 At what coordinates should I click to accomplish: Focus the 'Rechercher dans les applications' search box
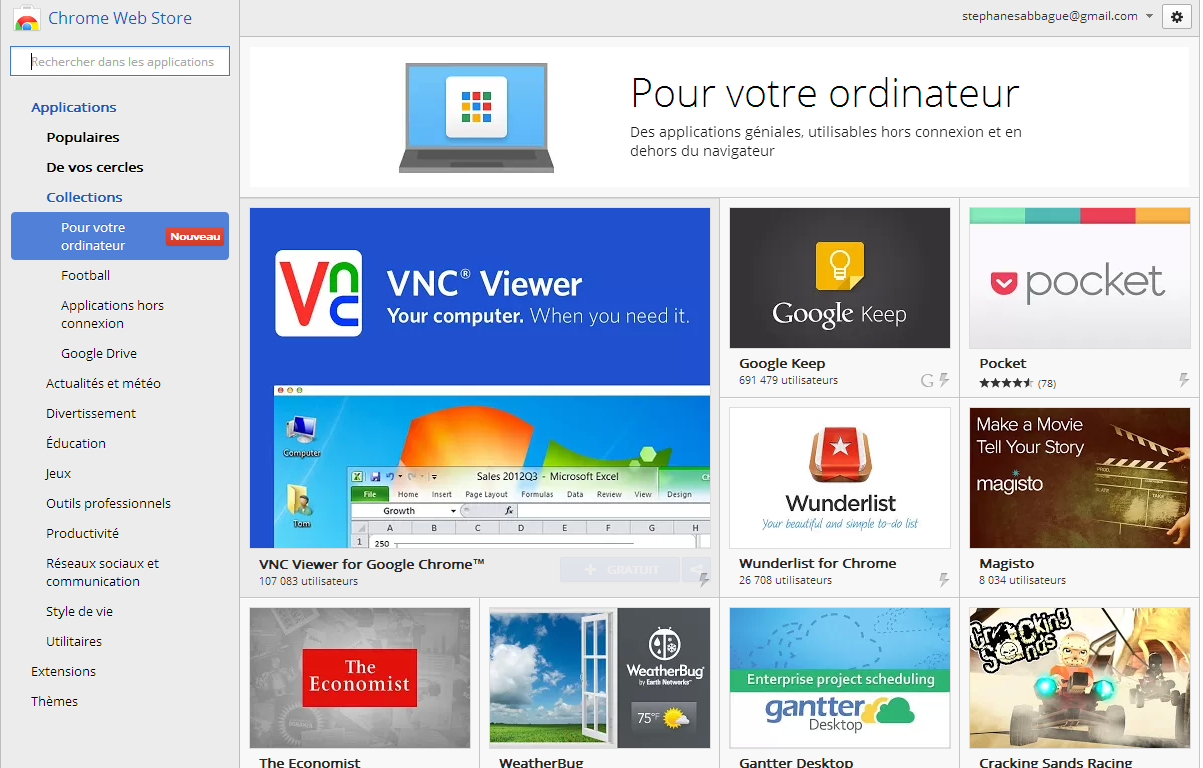coord(120,62)
